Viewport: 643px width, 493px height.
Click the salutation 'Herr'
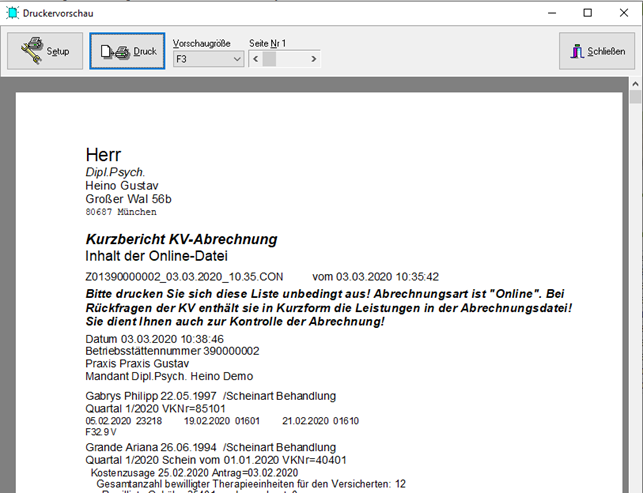click(x=103, y=155)
